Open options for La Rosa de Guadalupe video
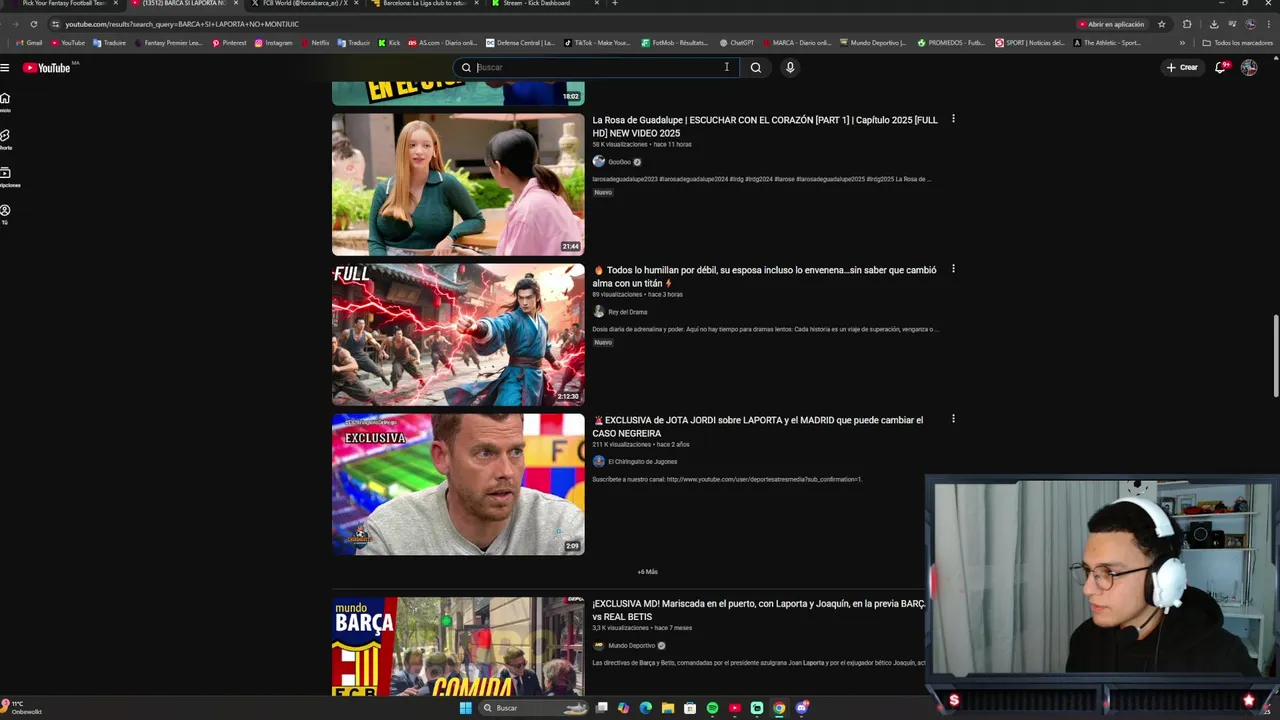 click(x=953, y=119)
